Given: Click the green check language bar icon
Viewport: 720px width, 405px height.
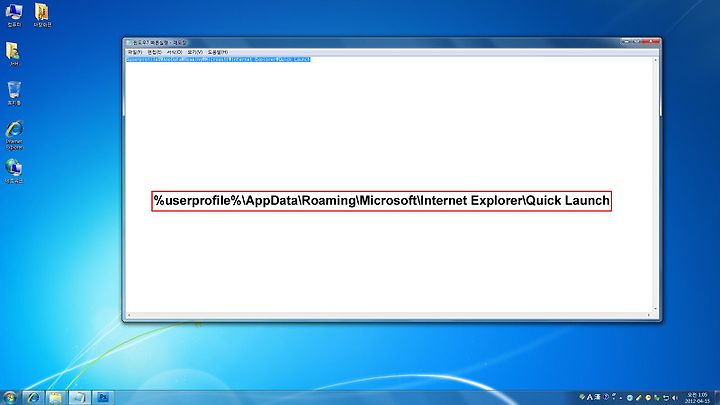Looking at the screenshot, I should pyautogui.click(x=582, y=397).
